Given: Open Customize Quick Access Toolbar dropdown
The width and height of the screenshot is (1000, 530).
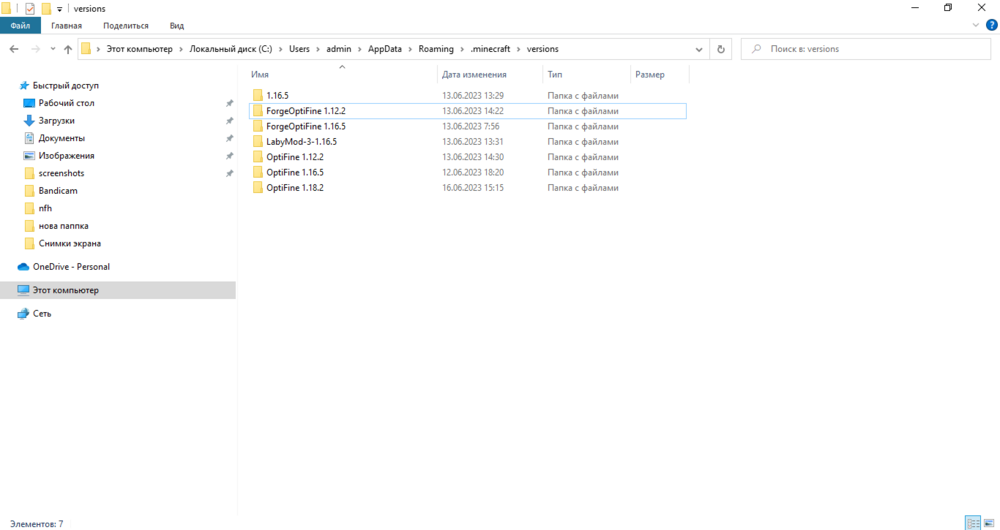Looking at the screenshot, I should point(59,9).
